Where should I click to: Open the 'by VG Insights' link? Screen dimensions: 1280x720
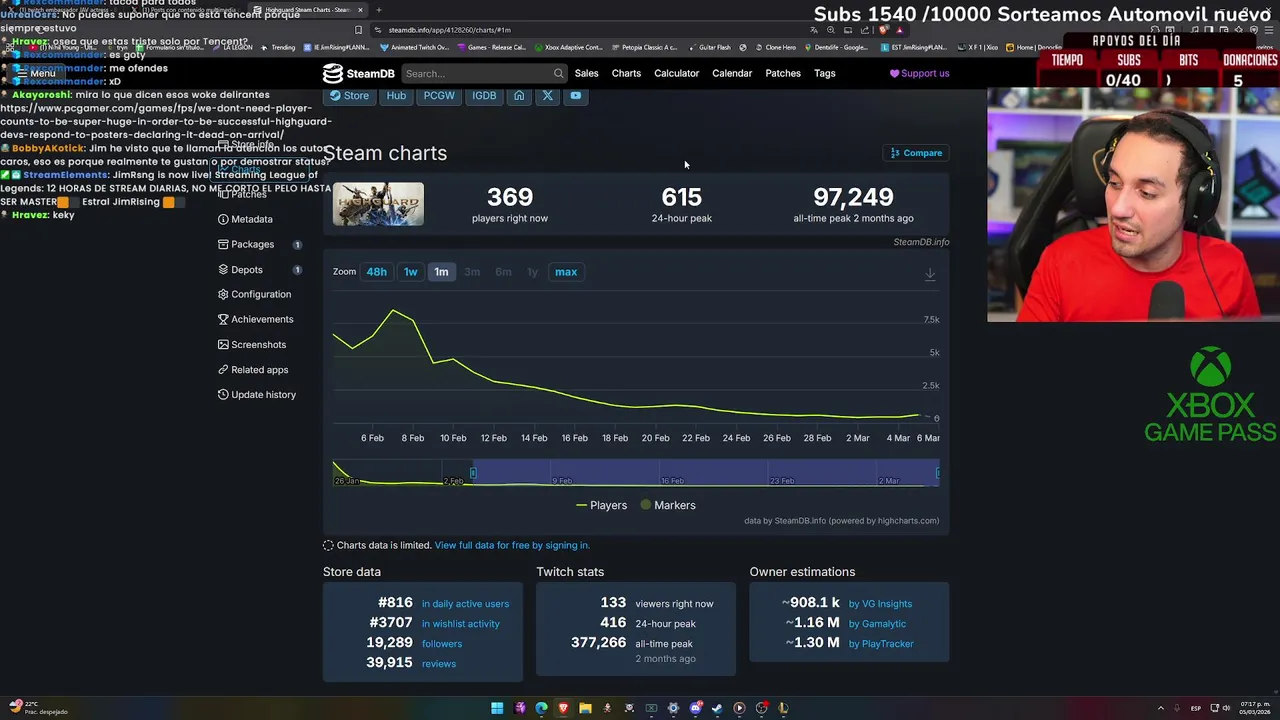click(x=880, y=604)
